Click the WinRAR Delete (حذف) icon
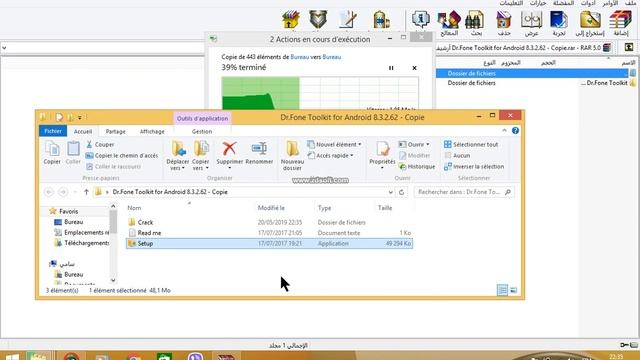This screenshot has width=640, height=360. [x=504, y=20]
